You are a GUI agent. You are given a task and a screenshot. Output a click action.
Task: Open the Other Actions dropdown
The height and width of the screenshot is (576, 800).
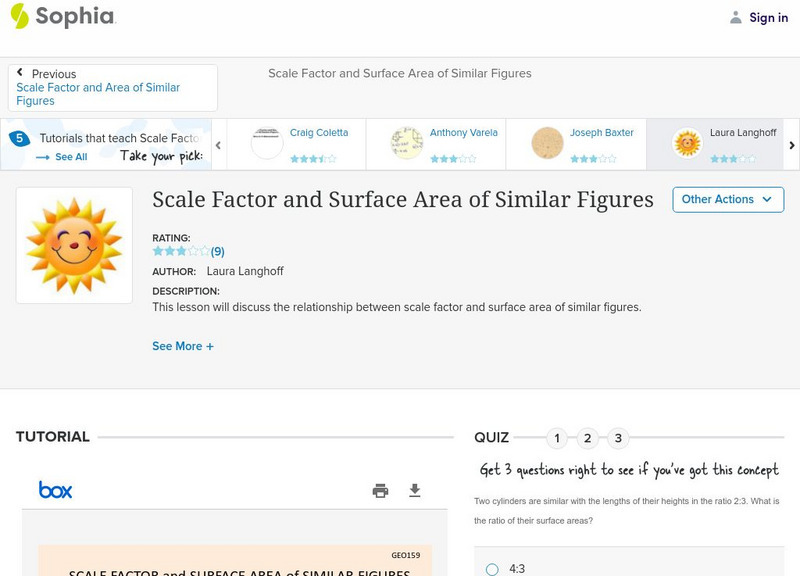tap(727, 199)
